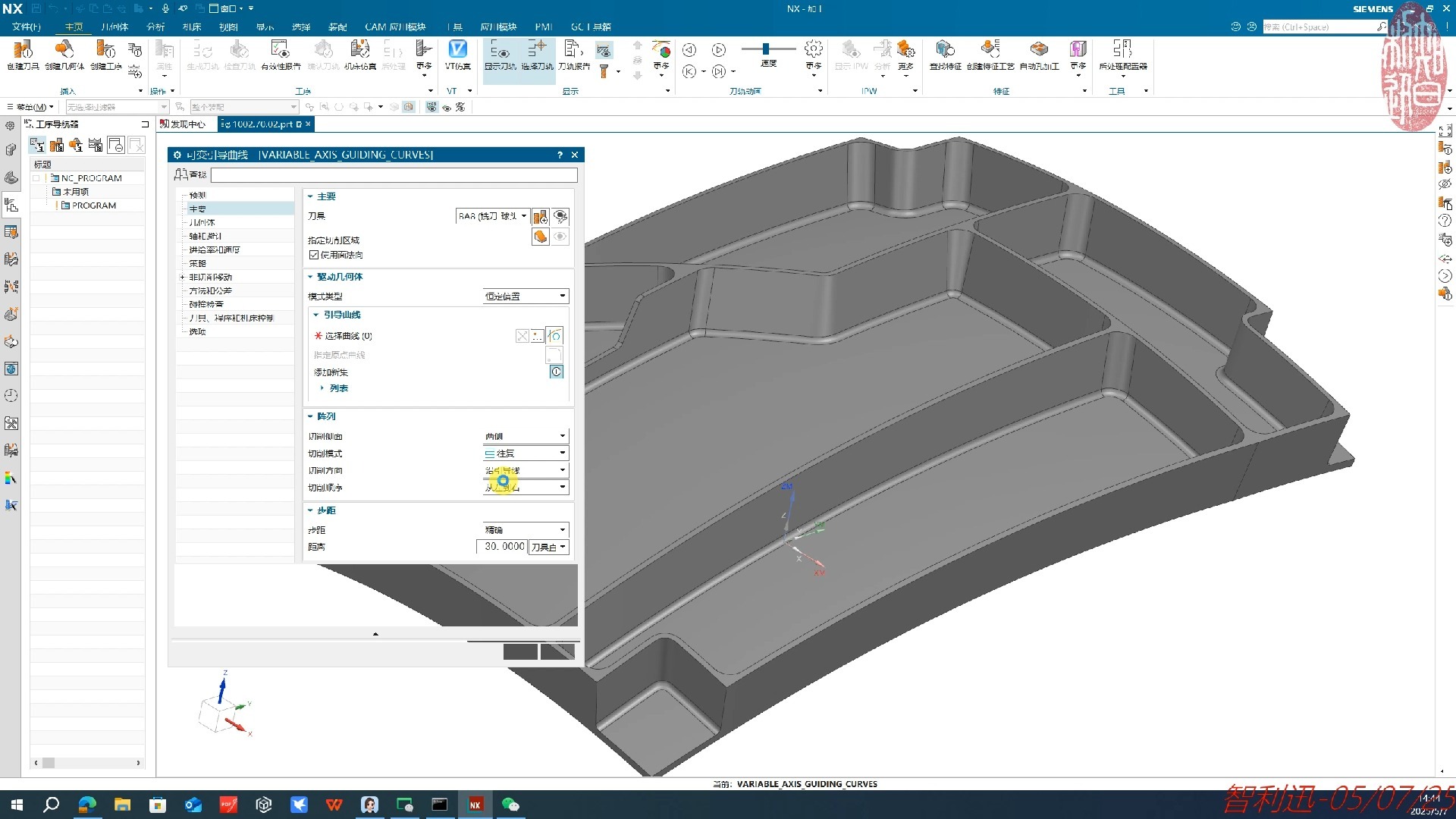
Task: Open the NX app on the taskbar
Action: tap(475, 805)
